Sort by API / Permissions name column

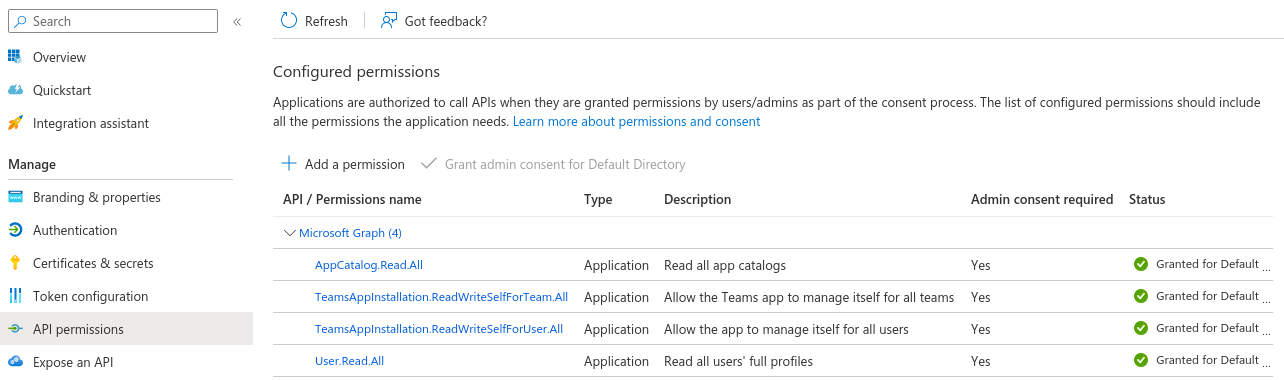(352, 199)
